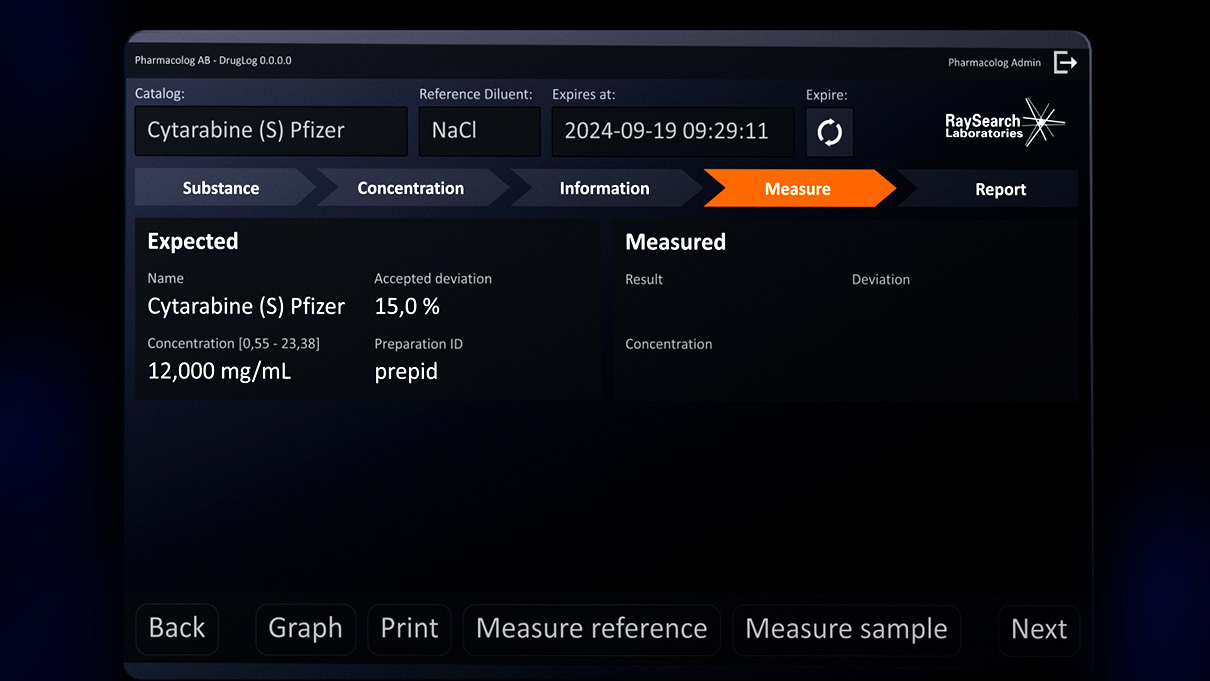Screen dimensions: 1210x681
Task: Click the logout icon beside Pharmacolog Admin
Action: pyautogui.click(x=1065, y=62)
